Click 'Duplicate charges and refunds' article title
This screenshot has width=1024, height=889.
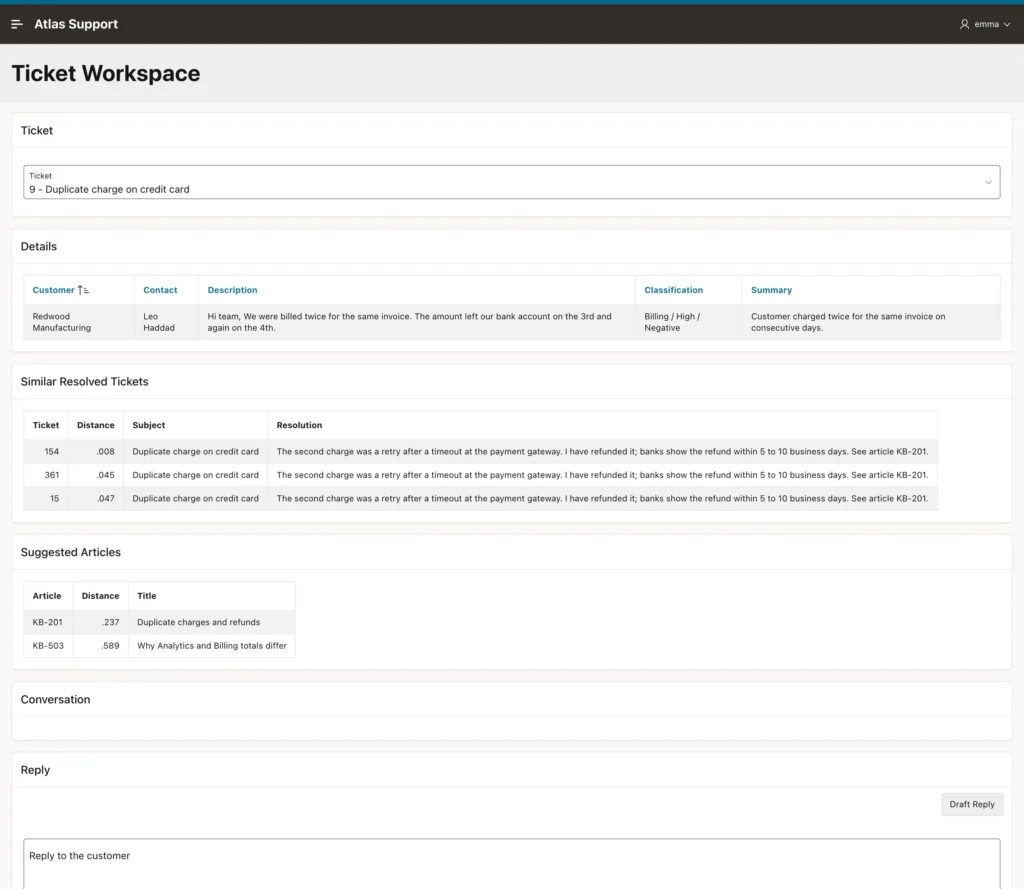199,622
